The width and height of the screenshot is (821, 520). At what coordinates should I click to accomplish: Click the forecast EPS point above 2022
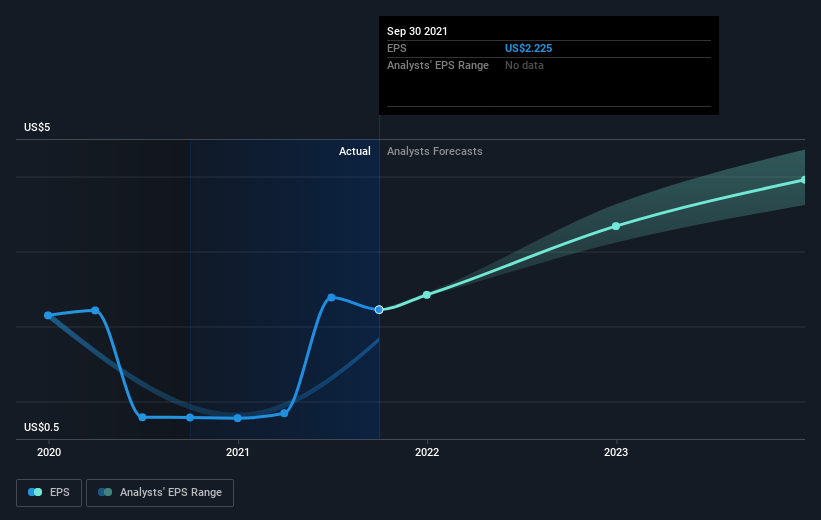click(427, 295)
